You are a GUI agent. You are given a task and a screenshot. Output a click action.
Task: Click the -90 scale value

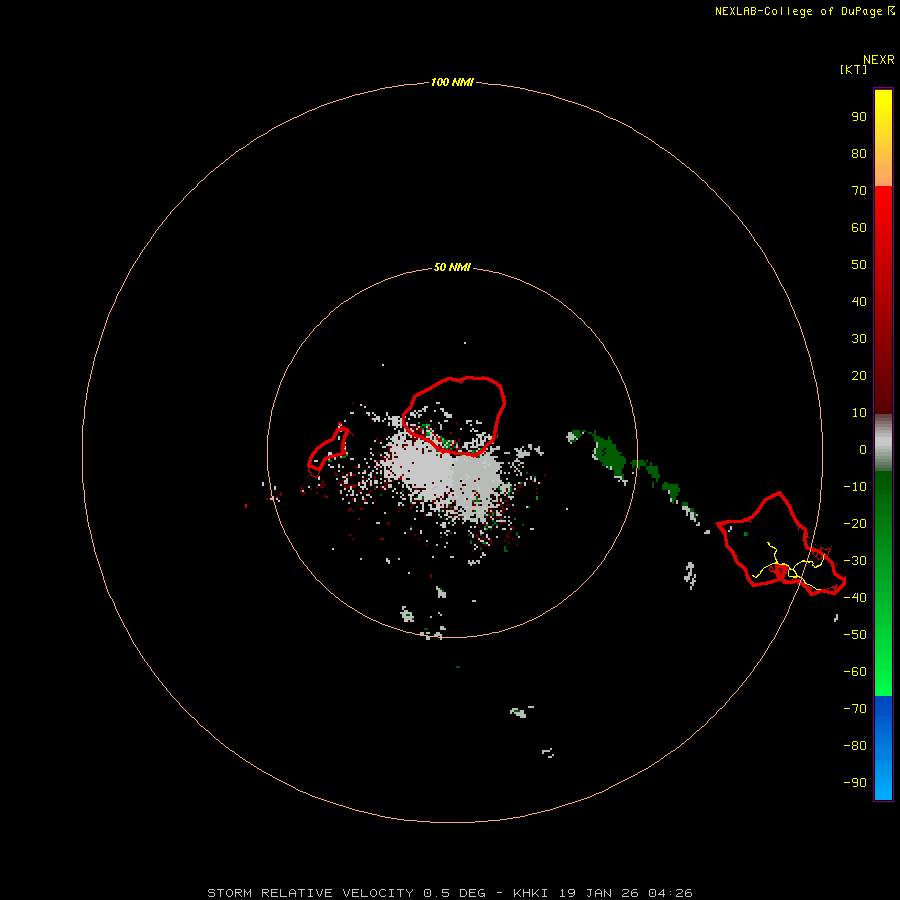[855, 783]
